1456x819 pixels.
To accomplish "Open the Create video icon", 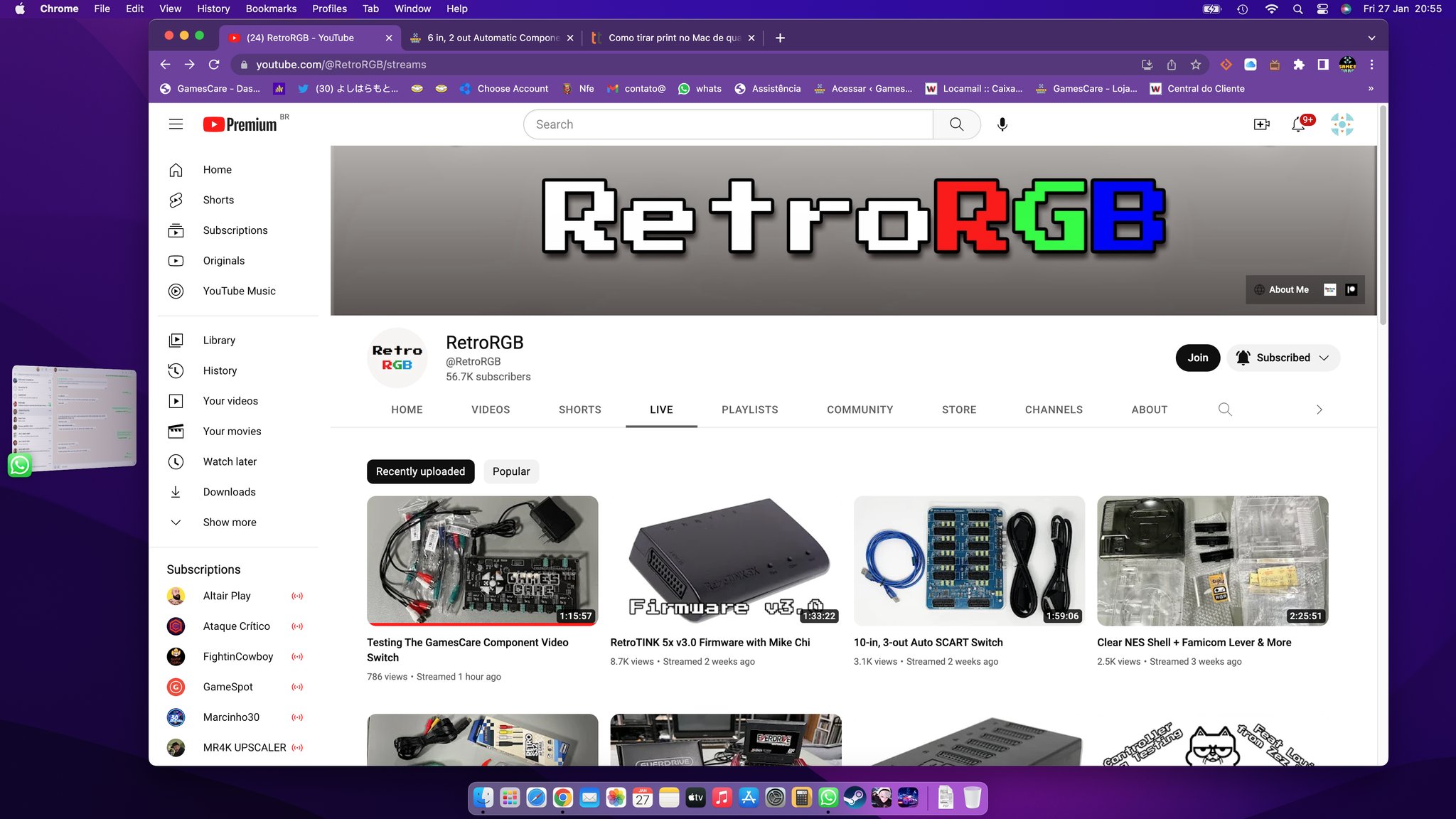I will pos(1261,124).
